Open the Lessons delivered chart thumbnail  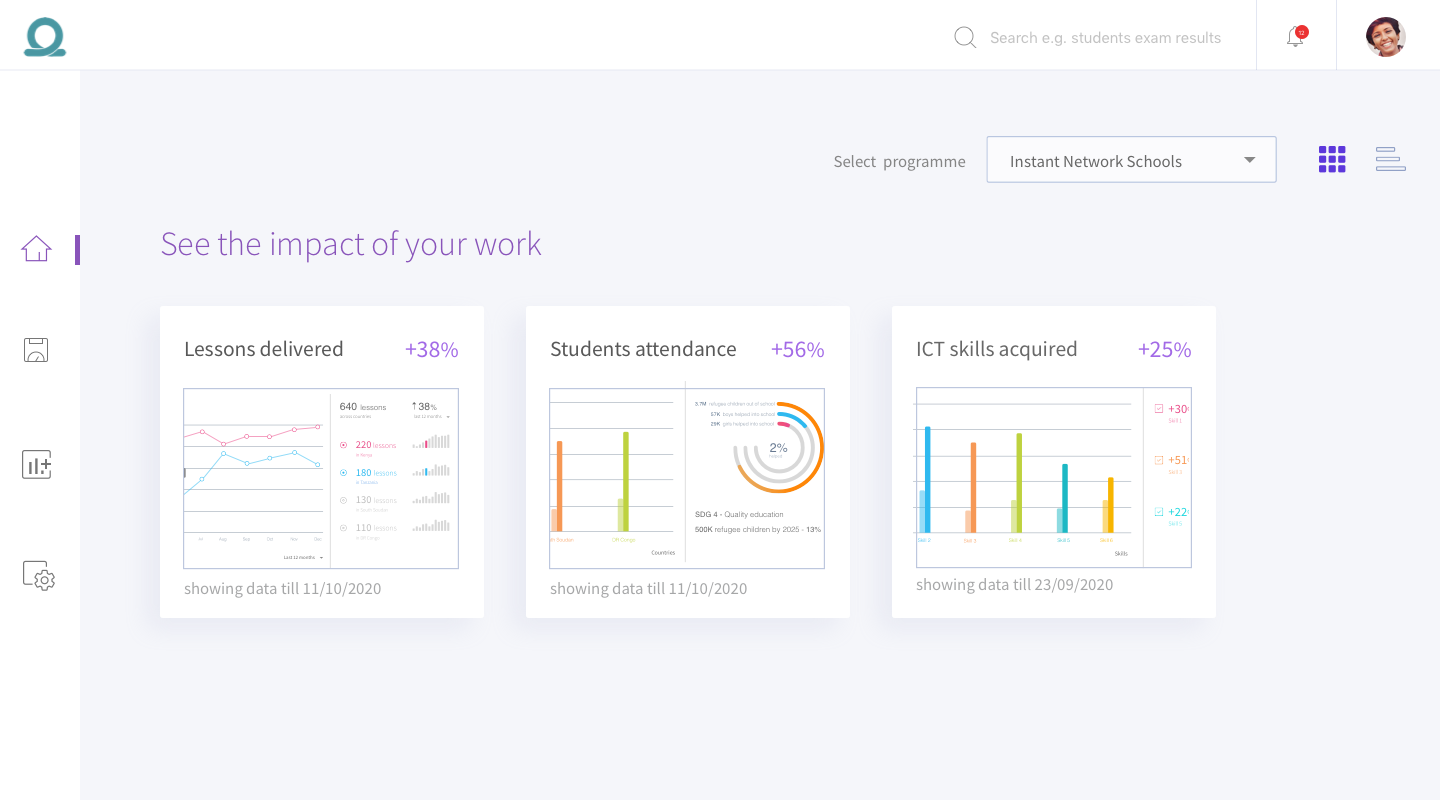321,478
